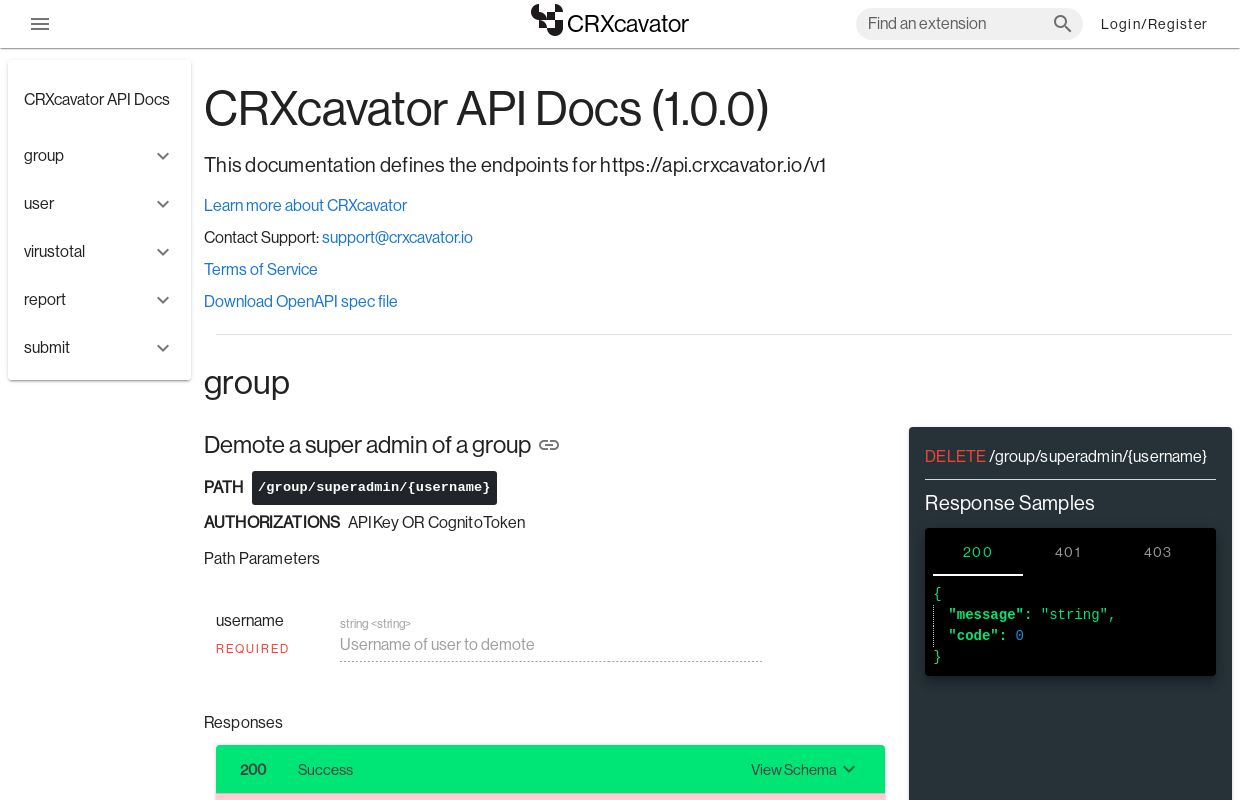Select CRXcavator API Docs in sidebar
This screenshot has width=1240, height=800.
pyautogui.click(x=97, y=99)
